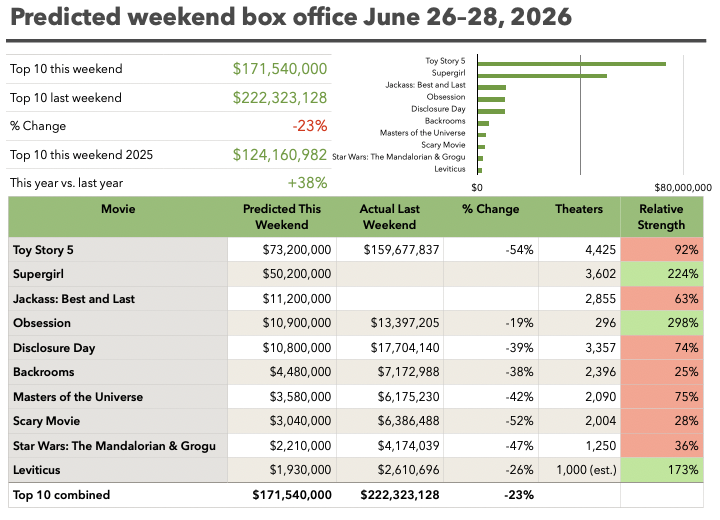Select Backrooms 25% relative strength cell

pyautogui.click(x=662, y=372)
